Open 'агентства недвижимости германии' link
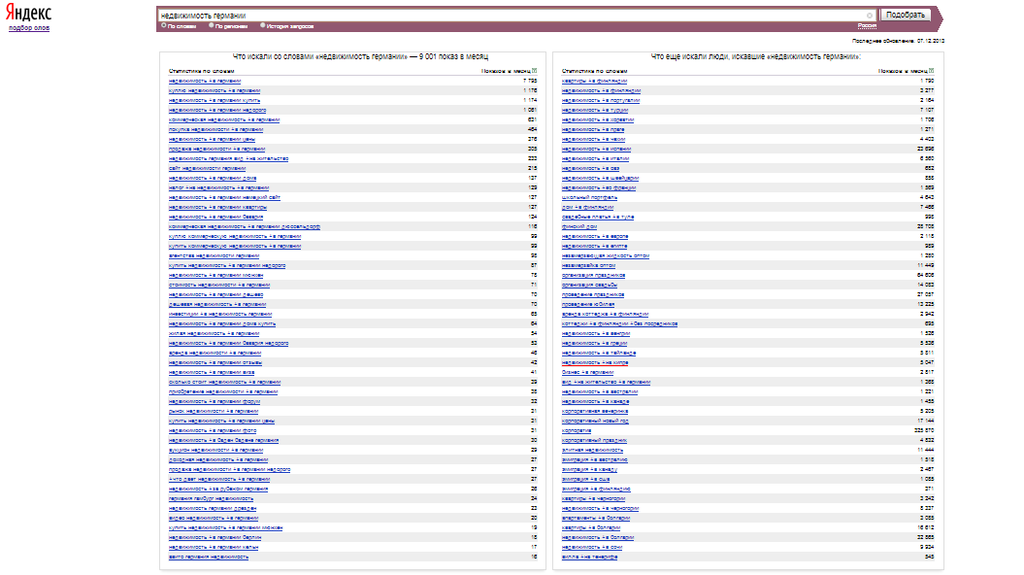This screenshot has width=1024, height=575. pos(214,255)
